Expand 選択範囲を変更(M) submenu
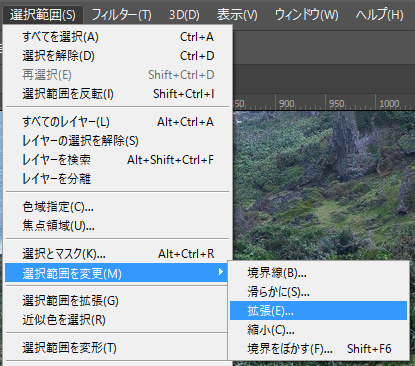This screenshot has height=366, width=415. (x=116, y=273)
